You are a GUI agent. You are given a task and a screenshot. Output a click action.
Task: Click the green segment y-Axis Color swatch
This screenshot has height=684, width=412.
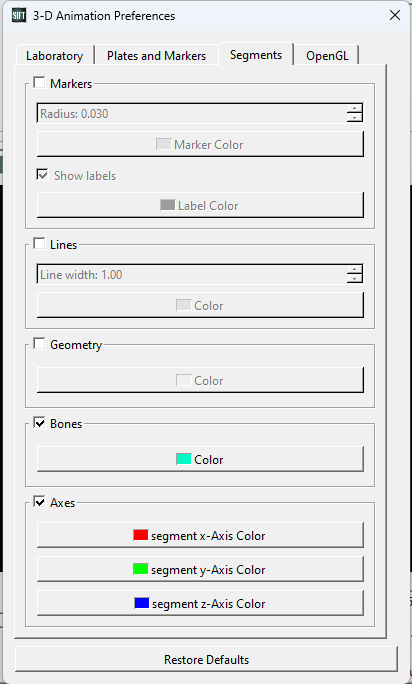pos(141,569)
